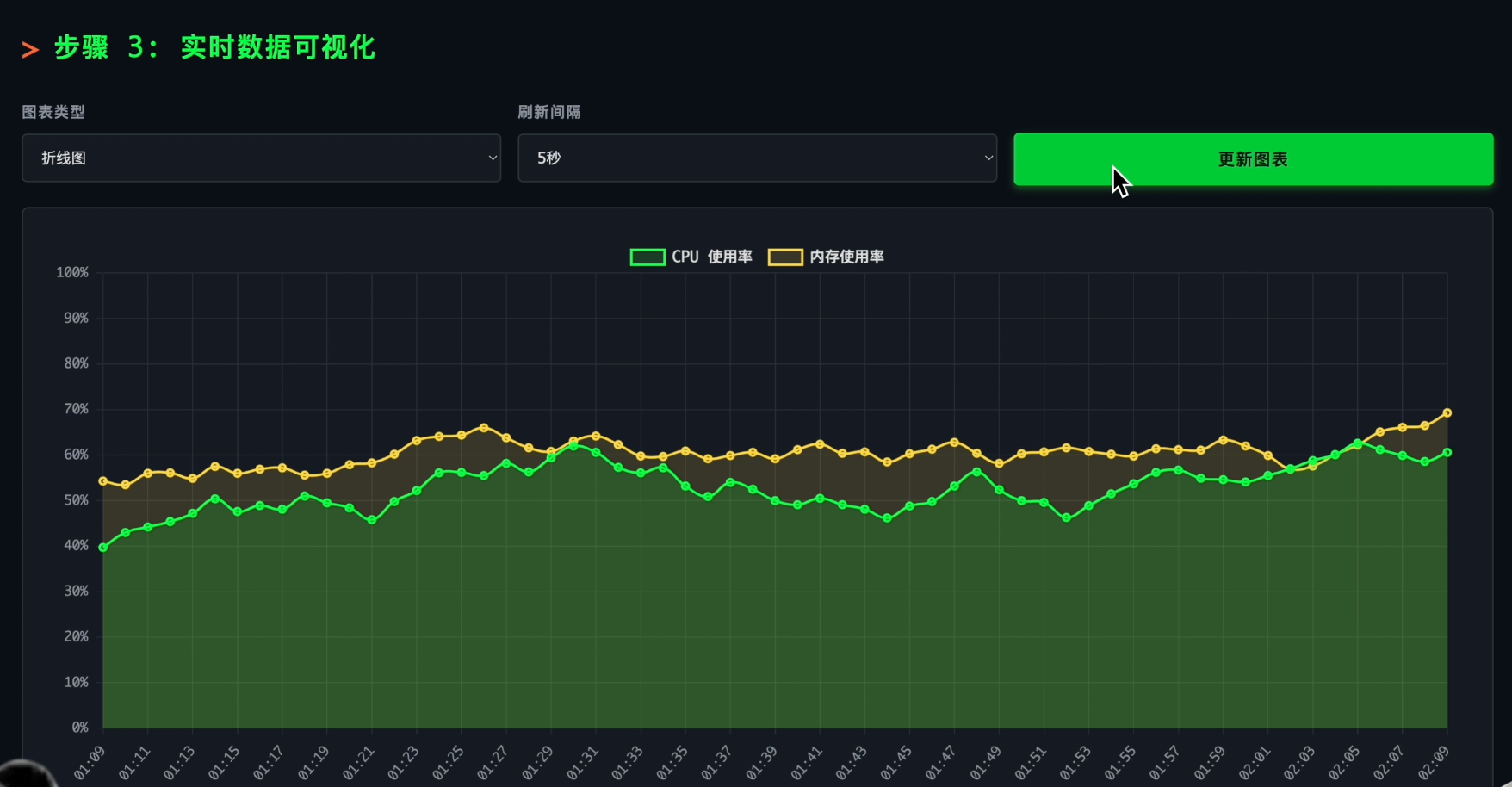Viewport: 1512px width, 787px height.
Task: Select first green CPU data point at 01:09
Action: (x=103, y=548)
